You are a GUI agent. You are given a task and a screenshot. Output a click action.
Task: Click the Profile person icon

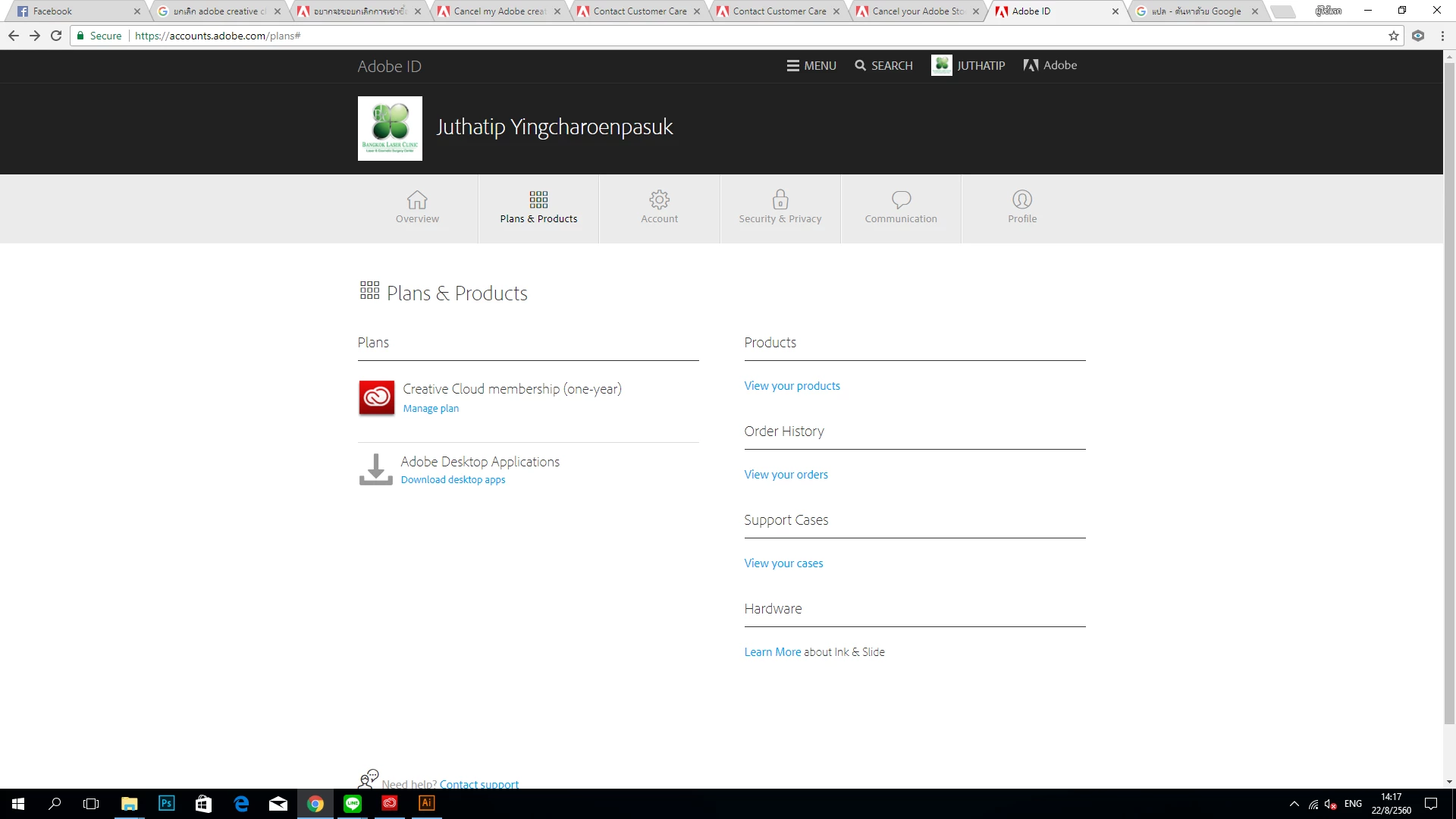pyautogui.click(x=1021, y=199)
